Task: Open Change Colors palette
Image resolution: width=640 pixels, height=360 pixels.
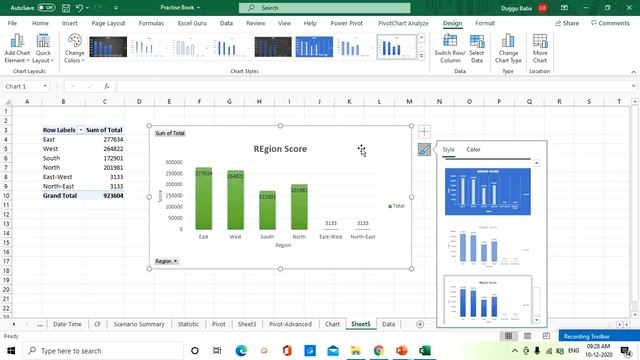Action: coord(74,49)
